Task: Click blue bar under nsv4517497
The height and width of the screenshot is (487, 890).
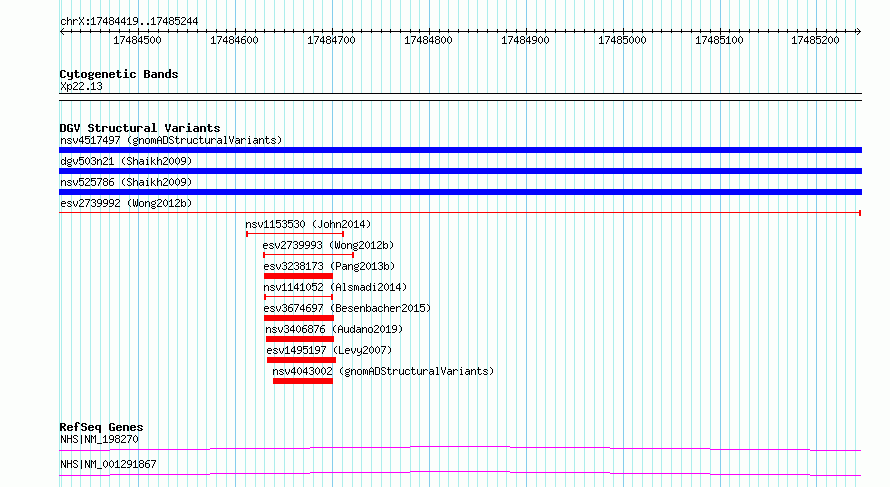Action: pyautogui.click(x=460, y=150)
